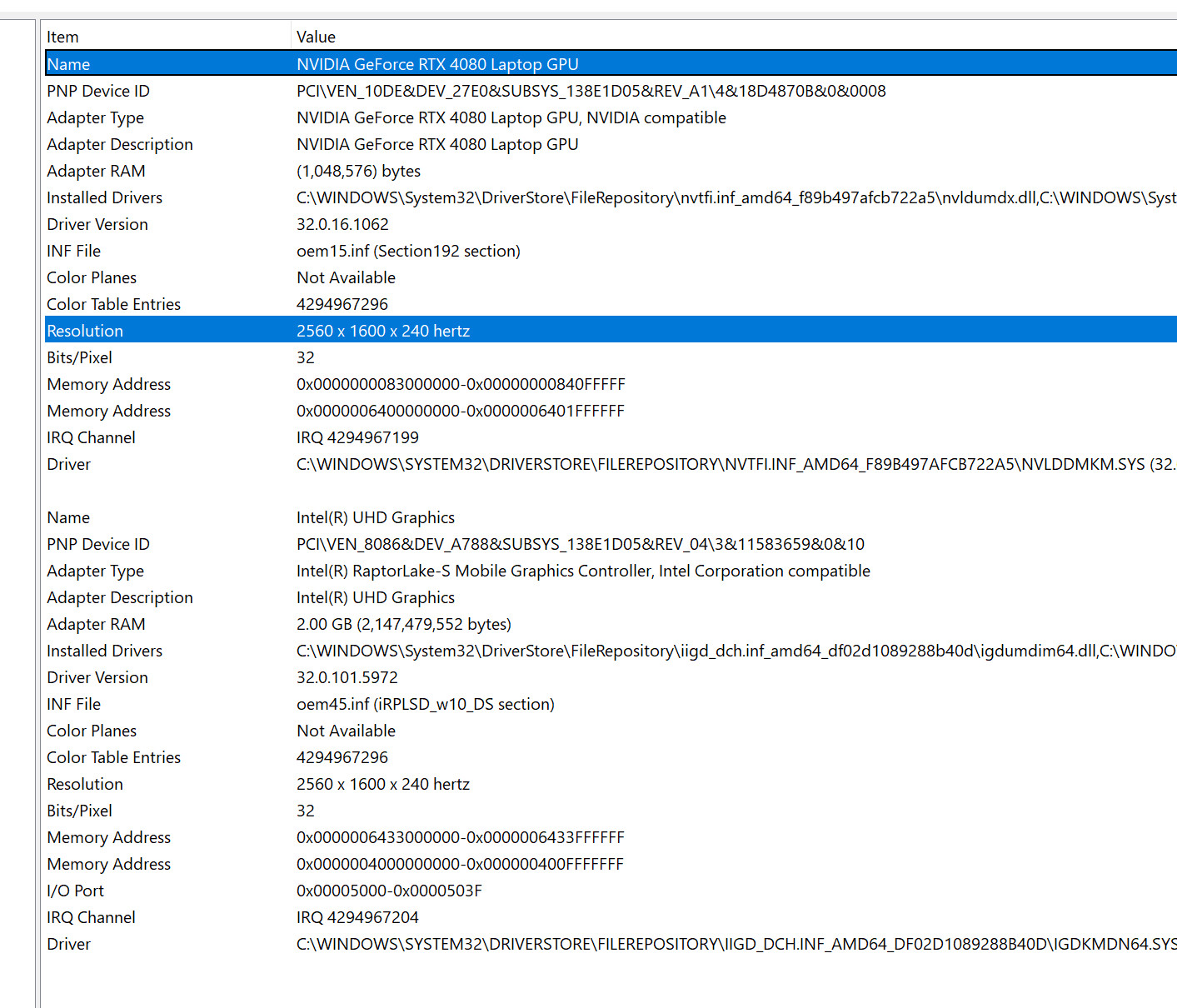Click the I/O Port 0x00005000-0x0000503F value
Screen dimensions: 1177x1008
tap(389, 891)
